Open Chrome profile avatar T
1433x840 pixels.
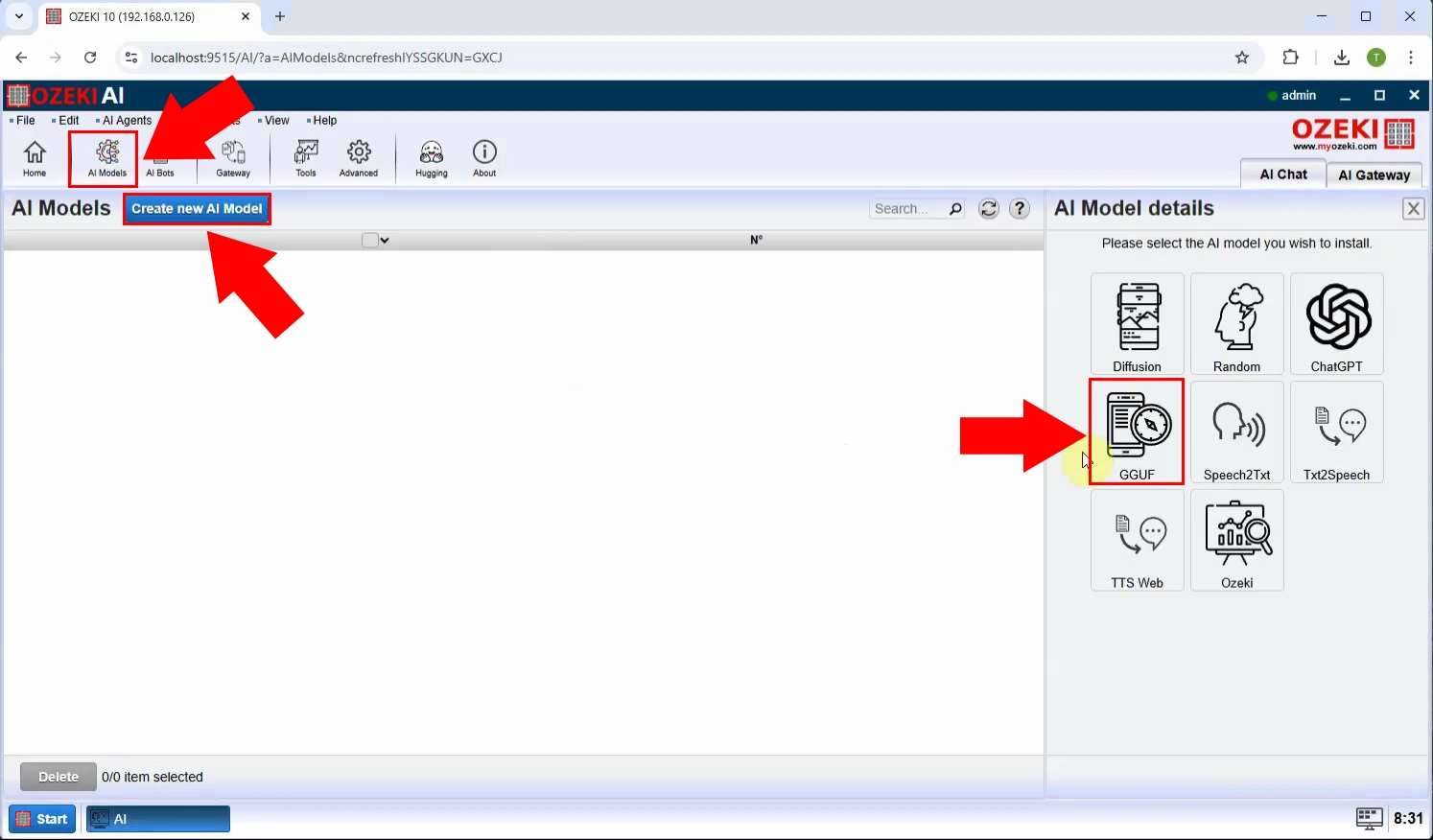tap(1376, 58)
